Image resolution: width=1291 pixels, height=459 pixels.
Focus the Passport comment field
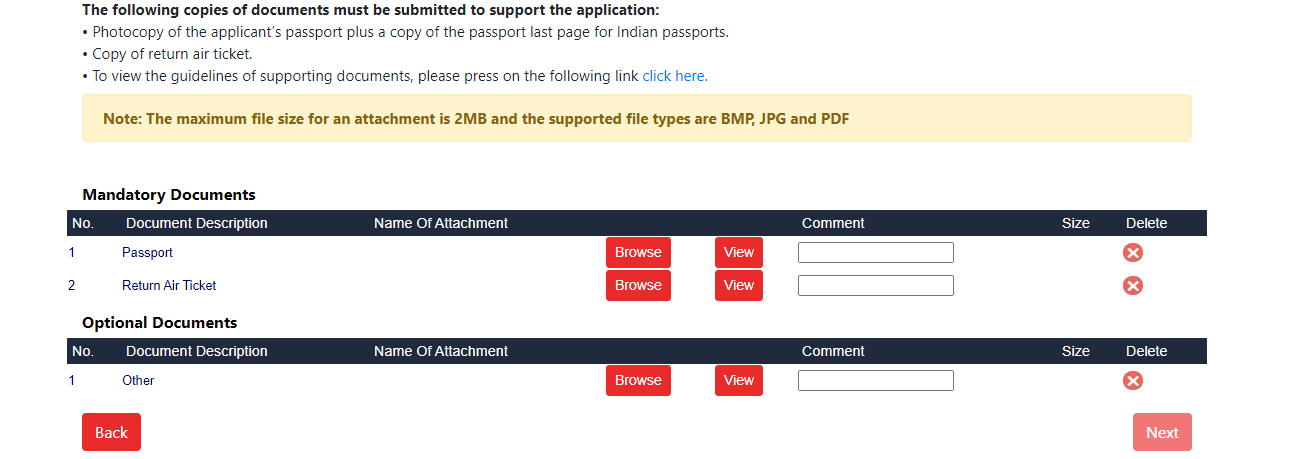(876, 252)
